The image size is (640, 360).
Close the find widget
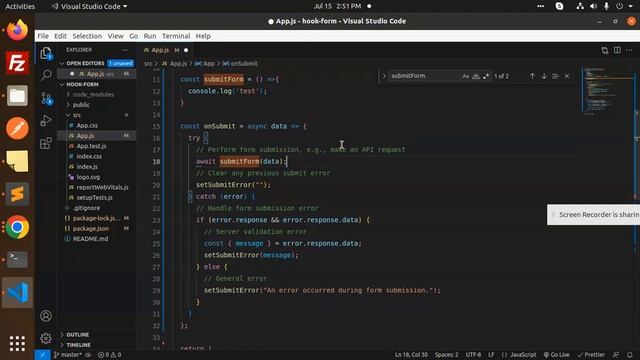(x=567, y=76)
